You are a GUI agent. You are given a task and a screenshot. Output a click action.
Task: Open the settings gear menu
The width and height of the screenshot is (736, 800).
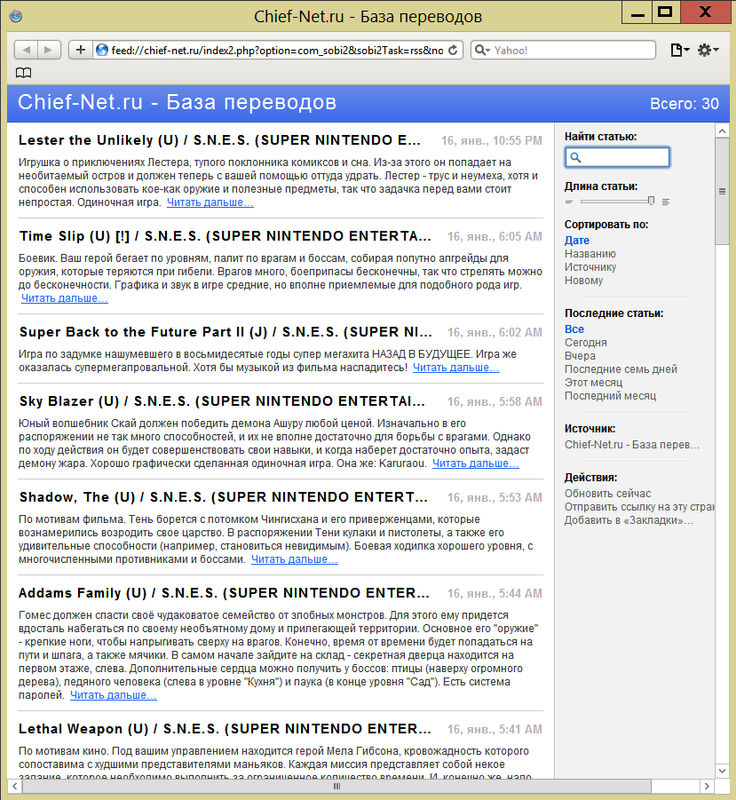click(708, 50)
